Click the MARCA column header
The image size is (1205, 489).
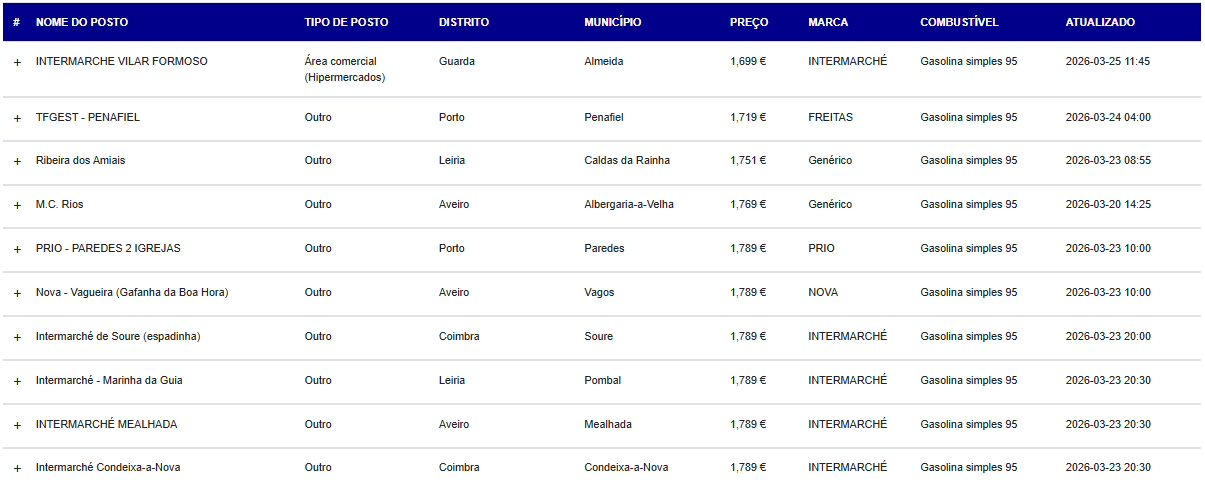pos(828,22)
